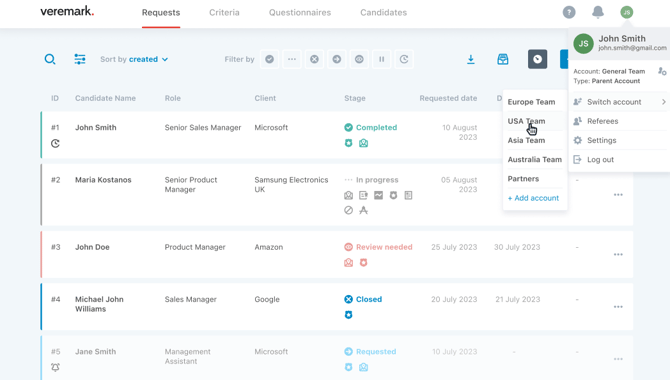The image size is (670, 380).
Task: Click the prohibited circle icon in Maria Kostanos row
Action: tap(349, 210)
